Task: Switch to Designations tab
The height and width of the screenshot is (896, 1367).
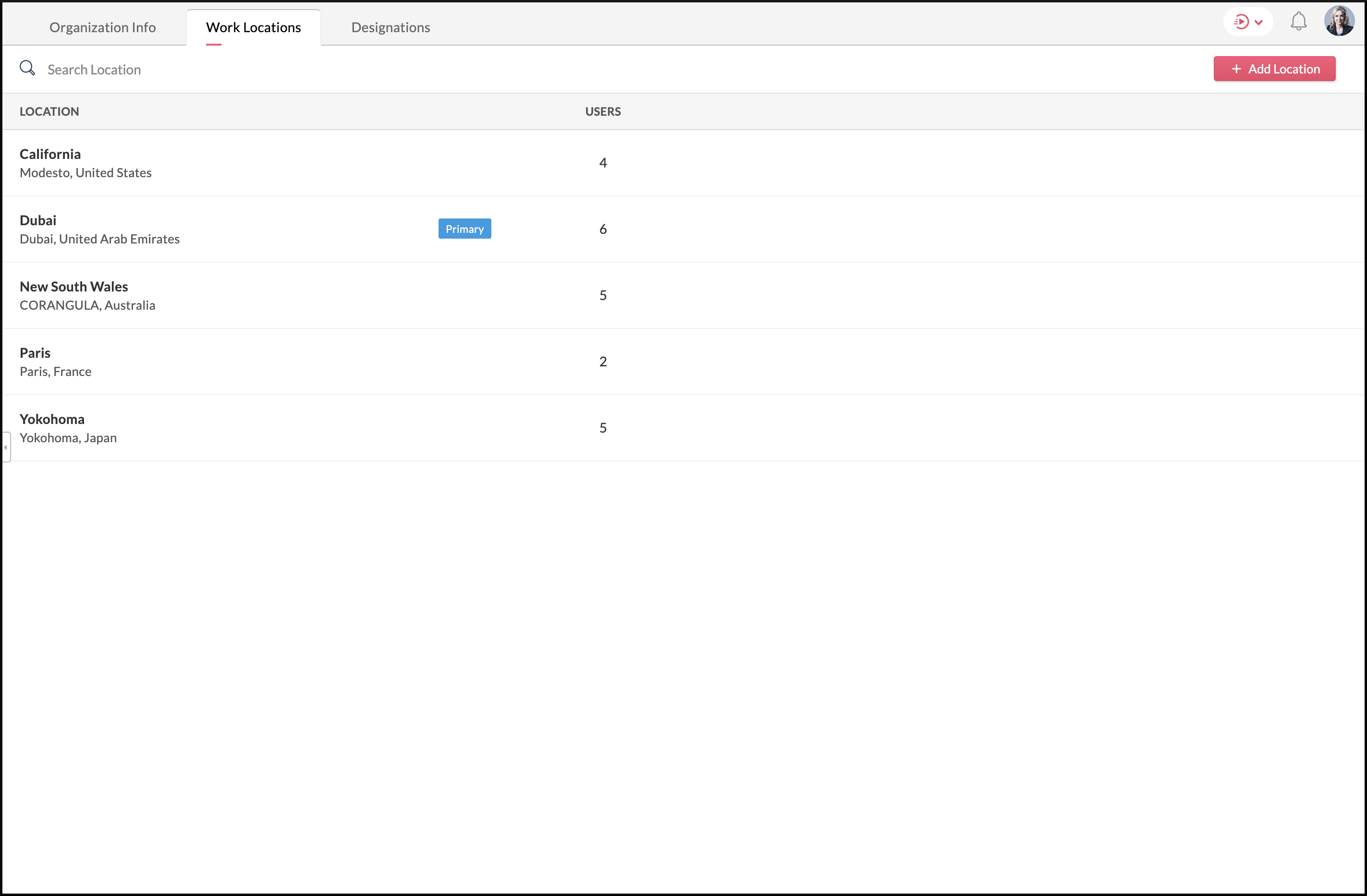Action: (391, 27)
